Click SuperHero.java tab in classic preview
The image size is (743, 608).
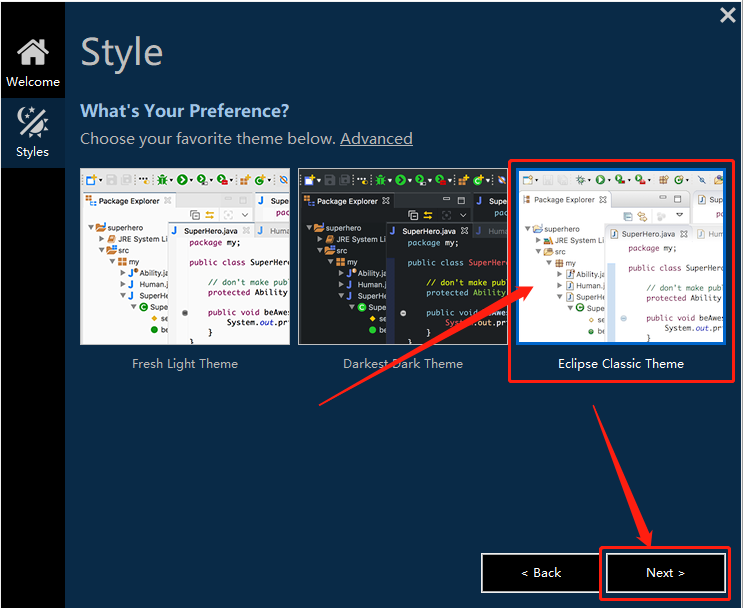point(648,234)
